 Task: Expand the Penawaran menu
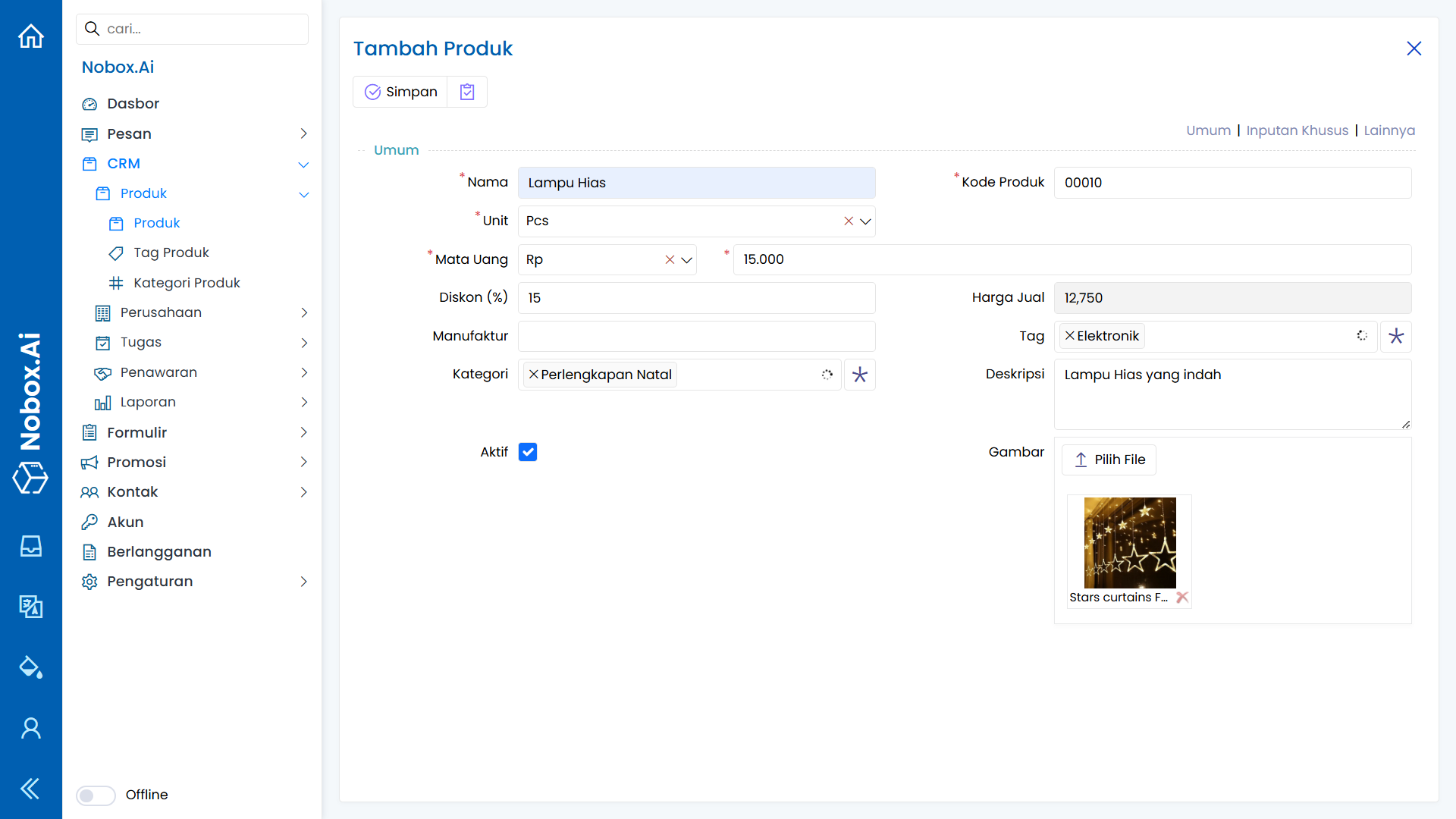[303, 372]
